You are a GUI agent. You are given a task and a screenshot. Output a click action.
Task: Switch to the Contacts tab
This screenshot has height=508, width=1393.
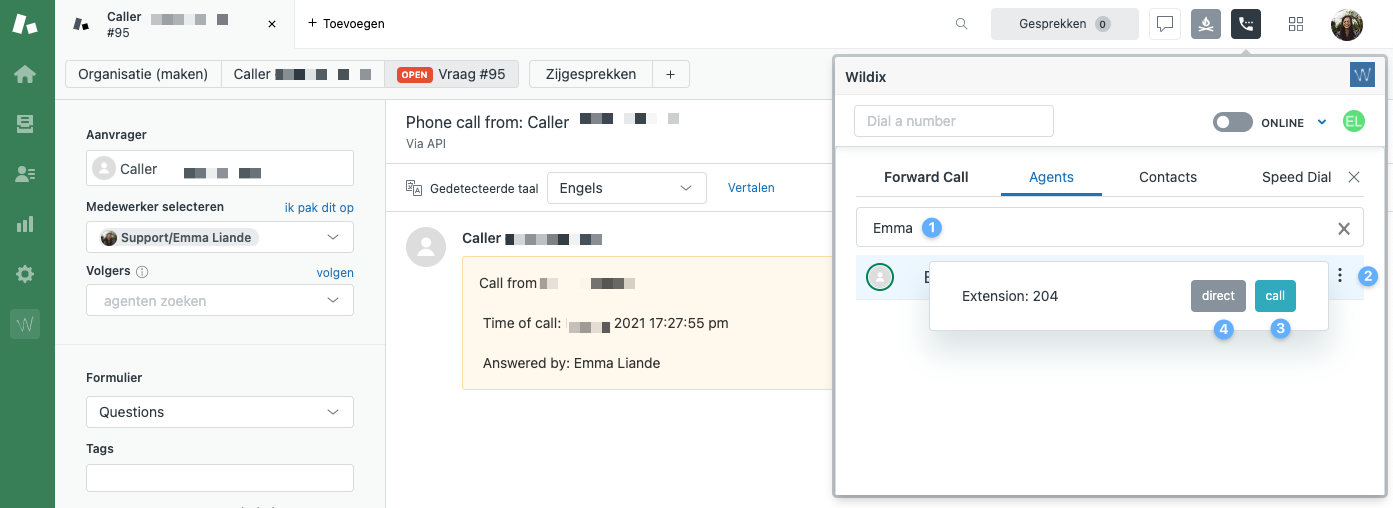[1167, 177]
